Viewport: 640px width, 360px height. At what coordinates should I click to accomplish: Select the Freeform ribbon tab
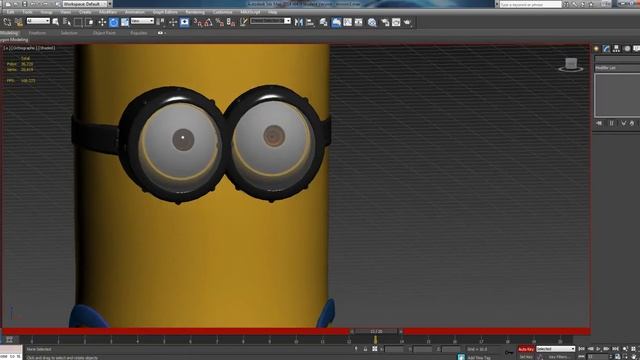37,33
